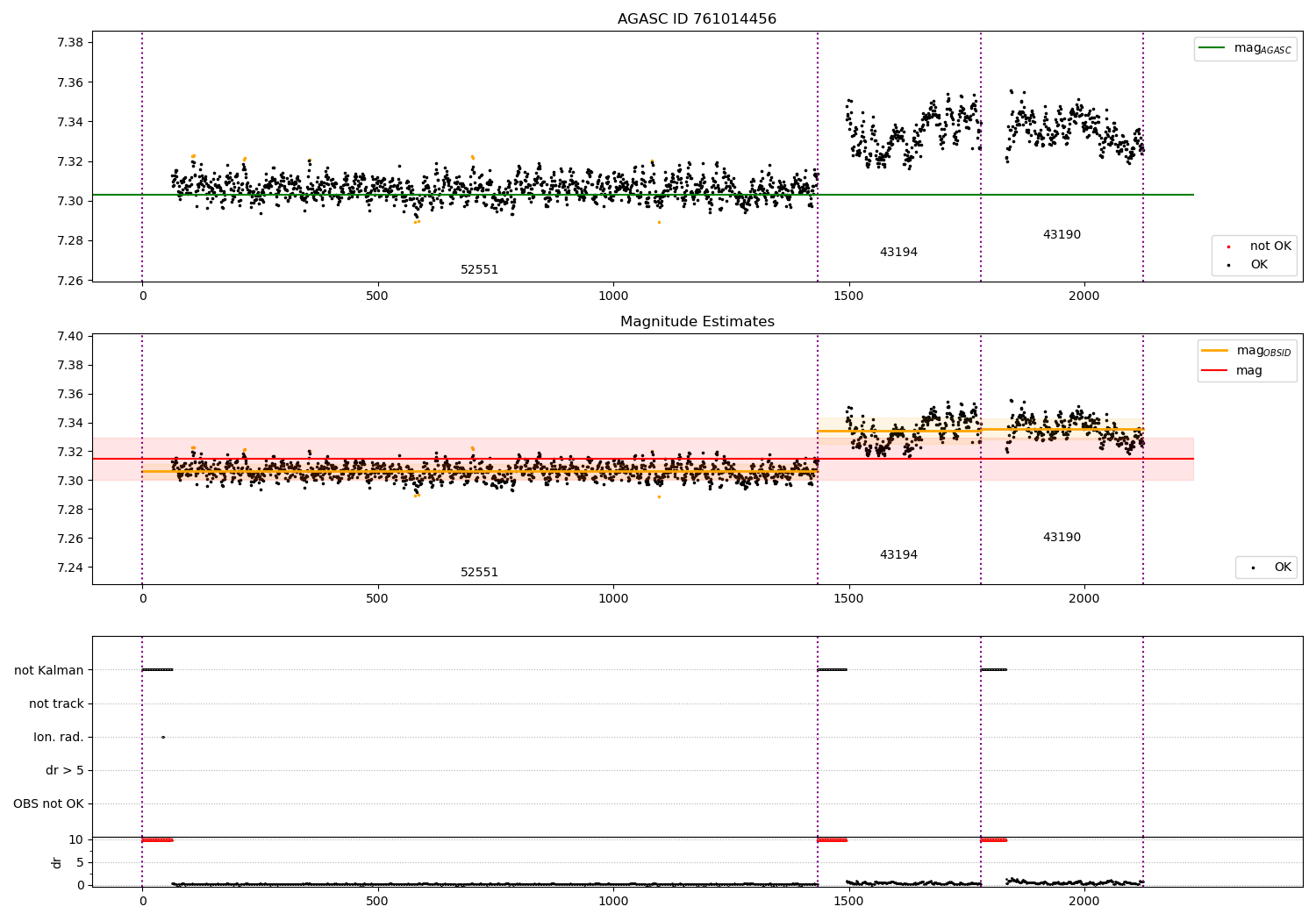
Task: Click the "not track" axis label
Action: click(56, 703)
